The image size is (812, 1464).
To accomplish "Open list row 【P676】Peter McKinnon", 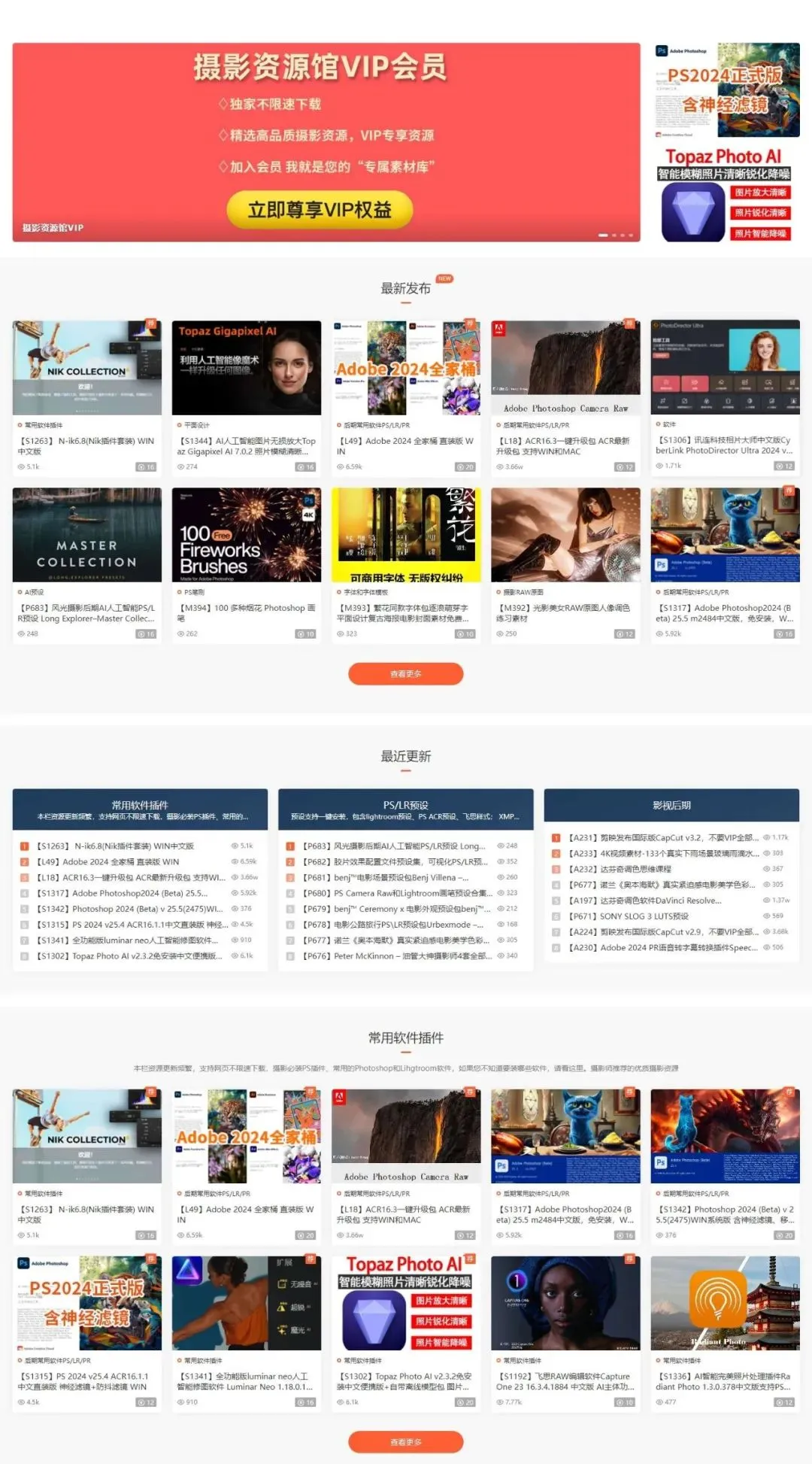I will [x=398, y=956].
